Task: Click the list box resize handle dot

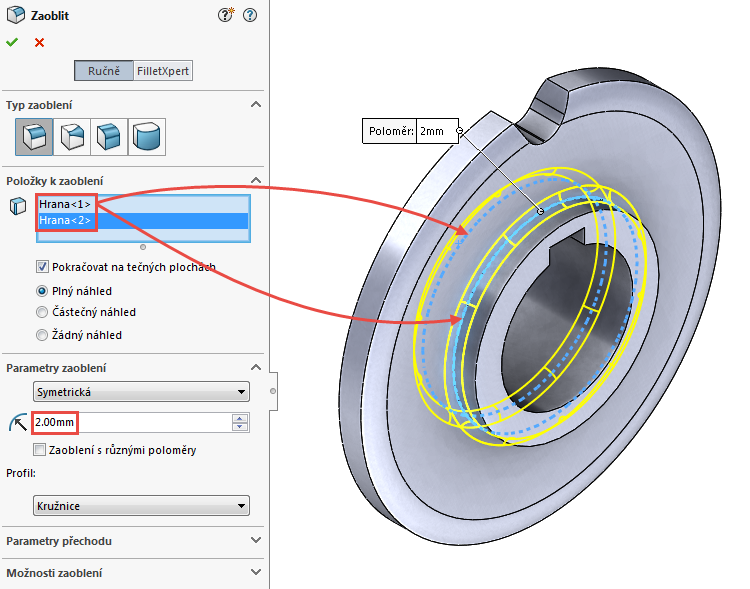Action: (143, 247)
